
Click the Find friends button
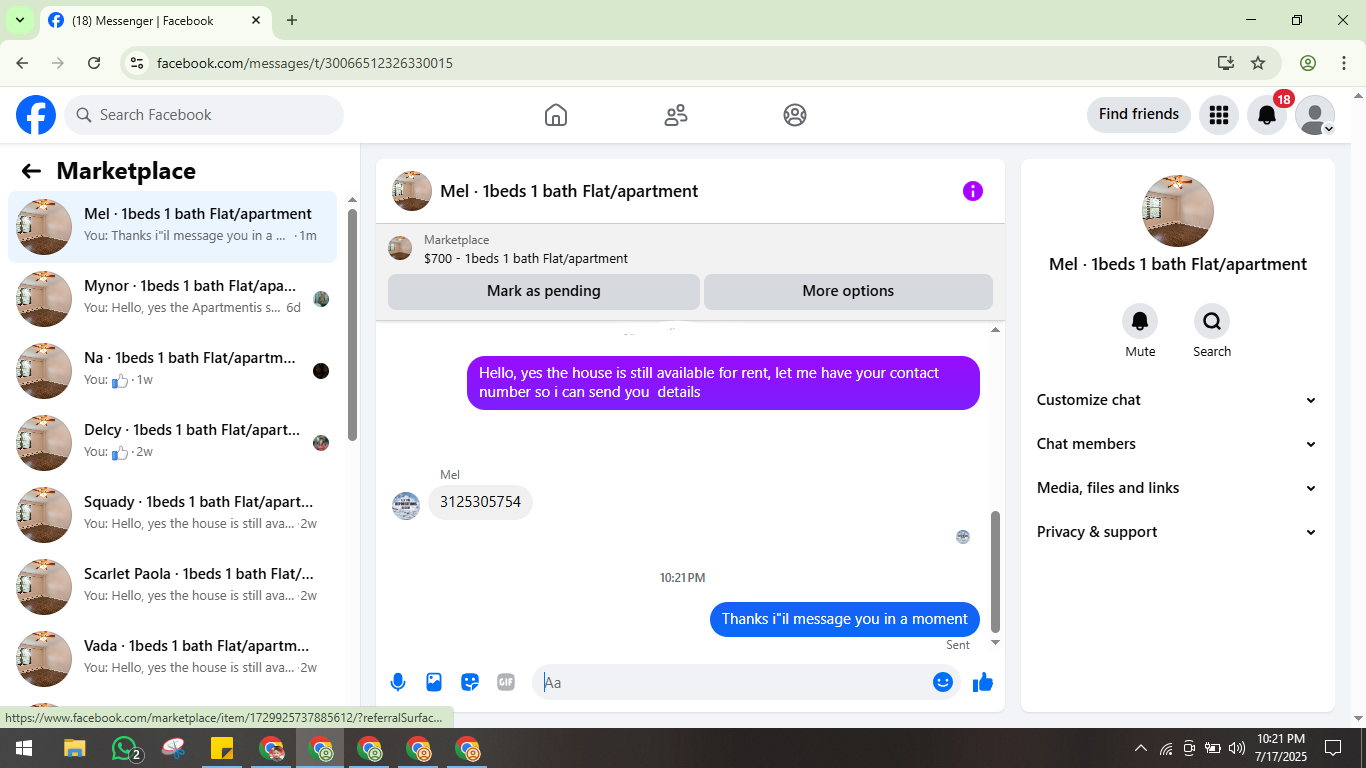[1139, 115]
